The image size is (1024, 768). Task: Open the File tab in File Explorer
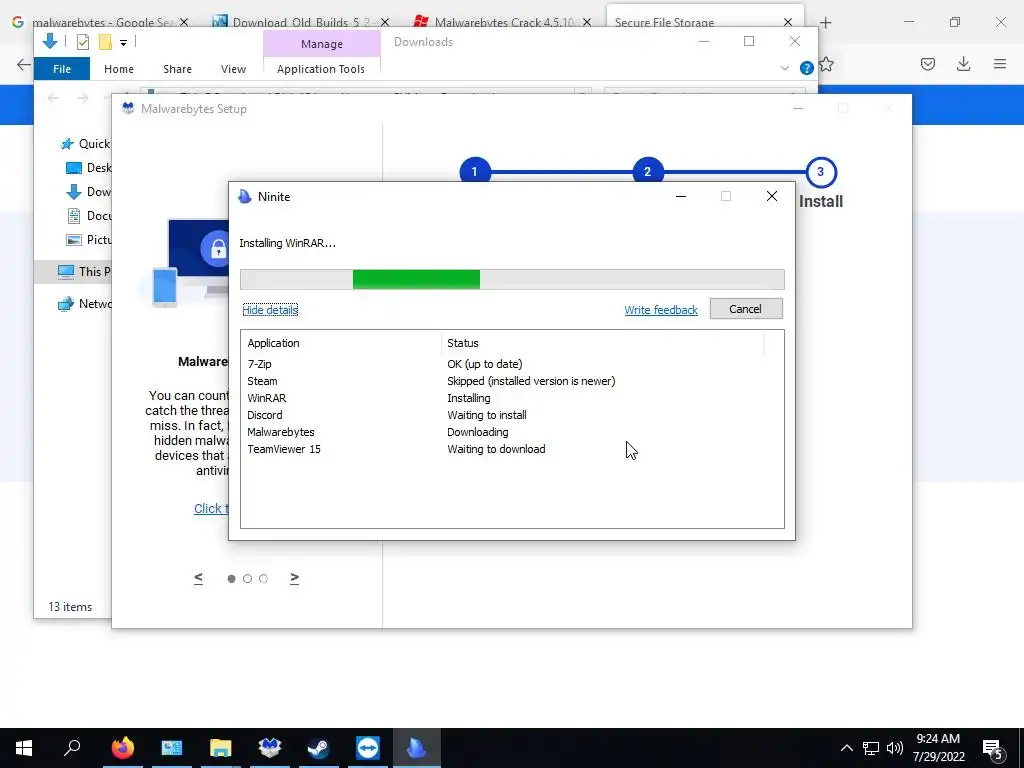coord(62,69)
